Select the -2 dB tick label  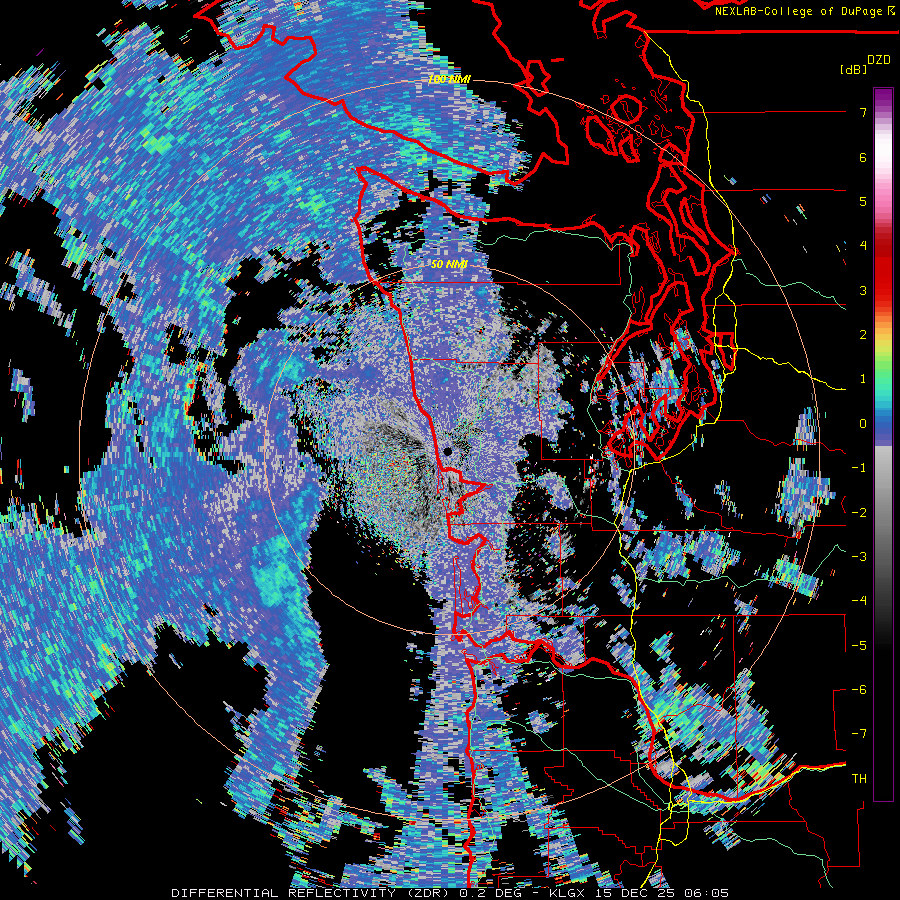click(859, 513)
